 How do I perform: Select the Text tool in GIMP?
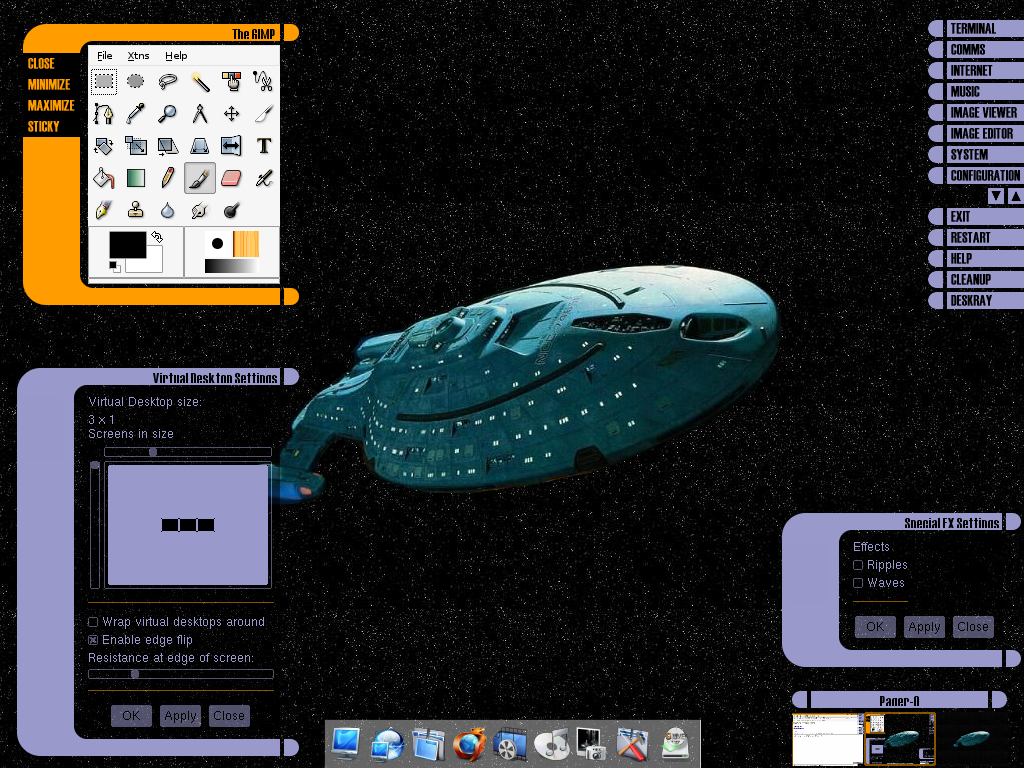pos(264,146)
